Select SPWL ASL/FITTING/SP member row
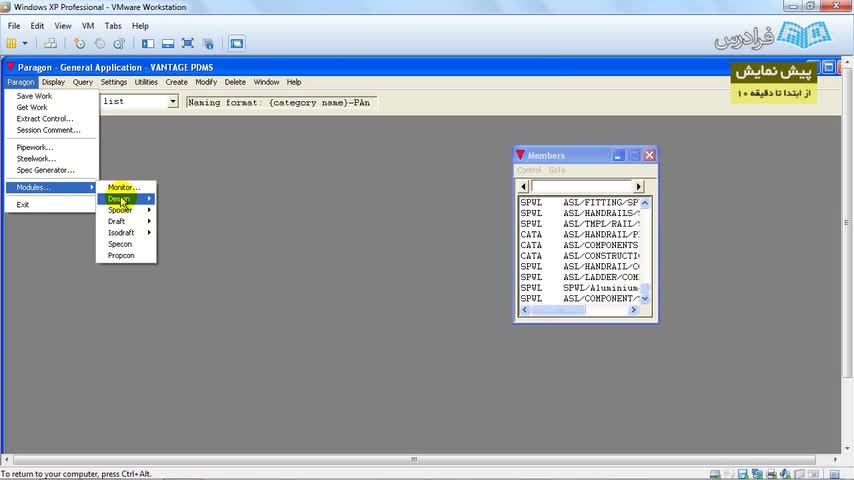The image size is (854, 480). point(580,203)
